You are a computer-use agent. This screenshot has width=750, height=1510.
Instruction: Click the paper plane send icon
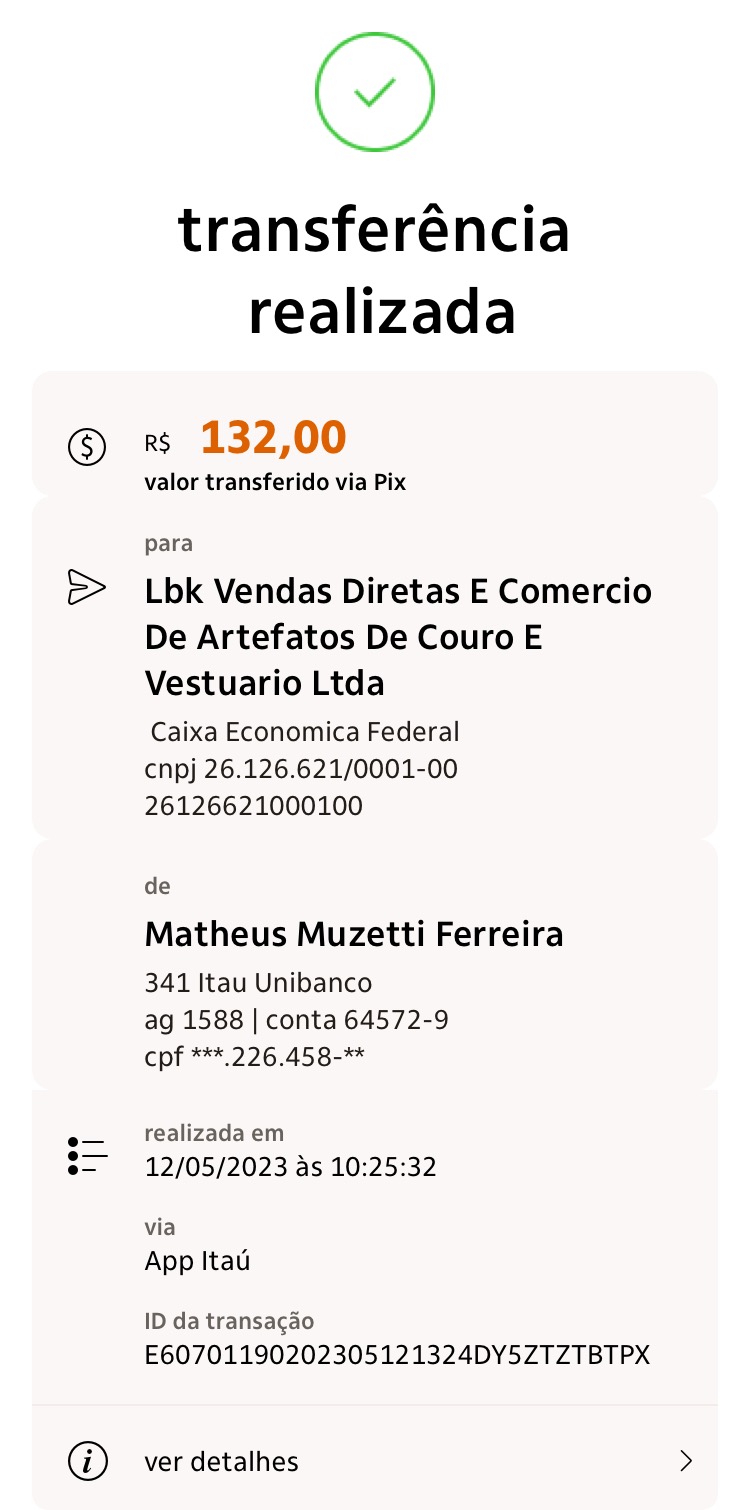click(x=86, y=588)
